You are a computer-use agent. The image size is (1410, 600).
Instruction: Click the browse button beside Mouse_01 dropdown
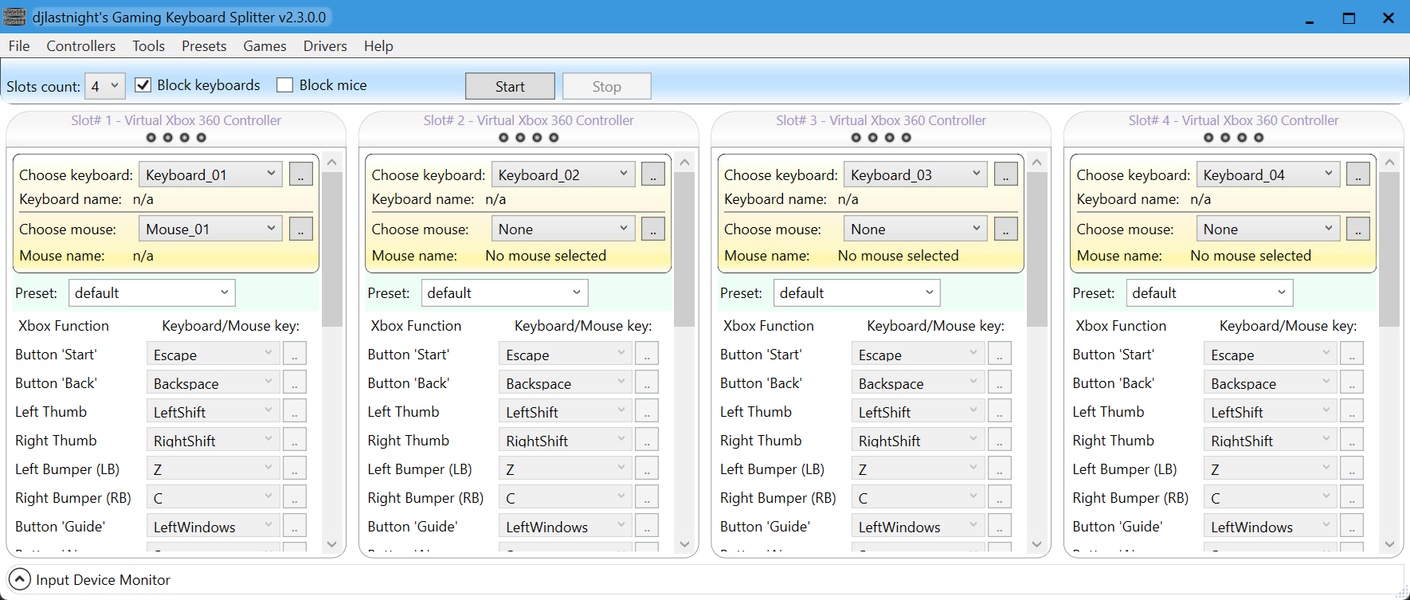pyautogui.click(x=301, y=229)
